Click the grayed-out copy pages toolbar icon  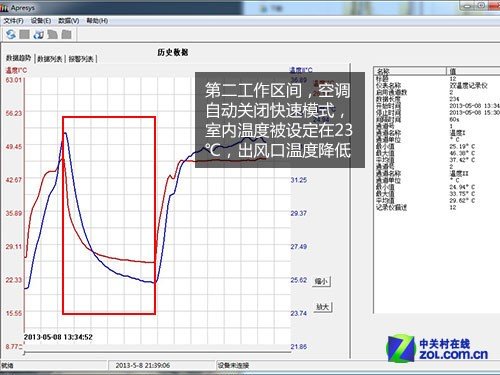point(52,34)
